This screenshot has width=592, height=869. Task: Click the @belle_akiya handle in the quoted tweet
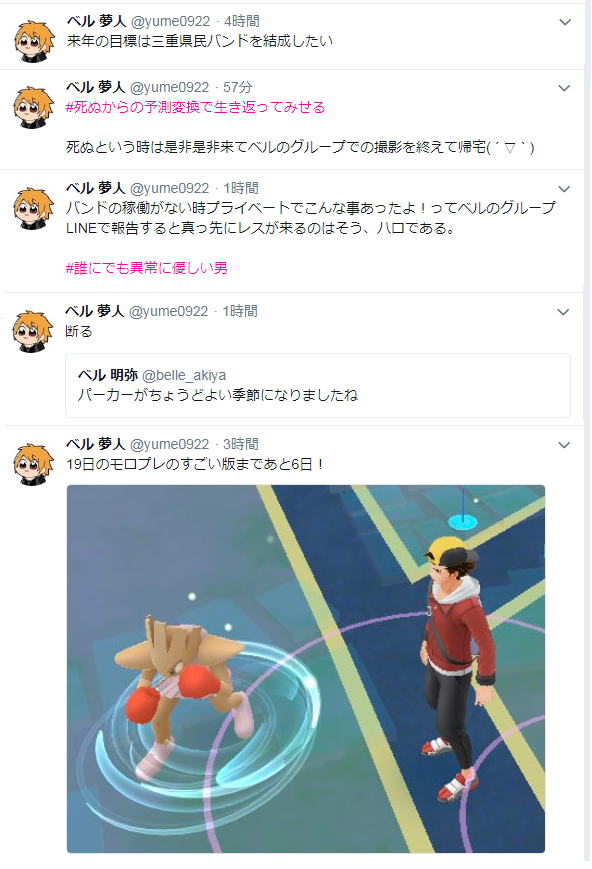coord(184,375)
